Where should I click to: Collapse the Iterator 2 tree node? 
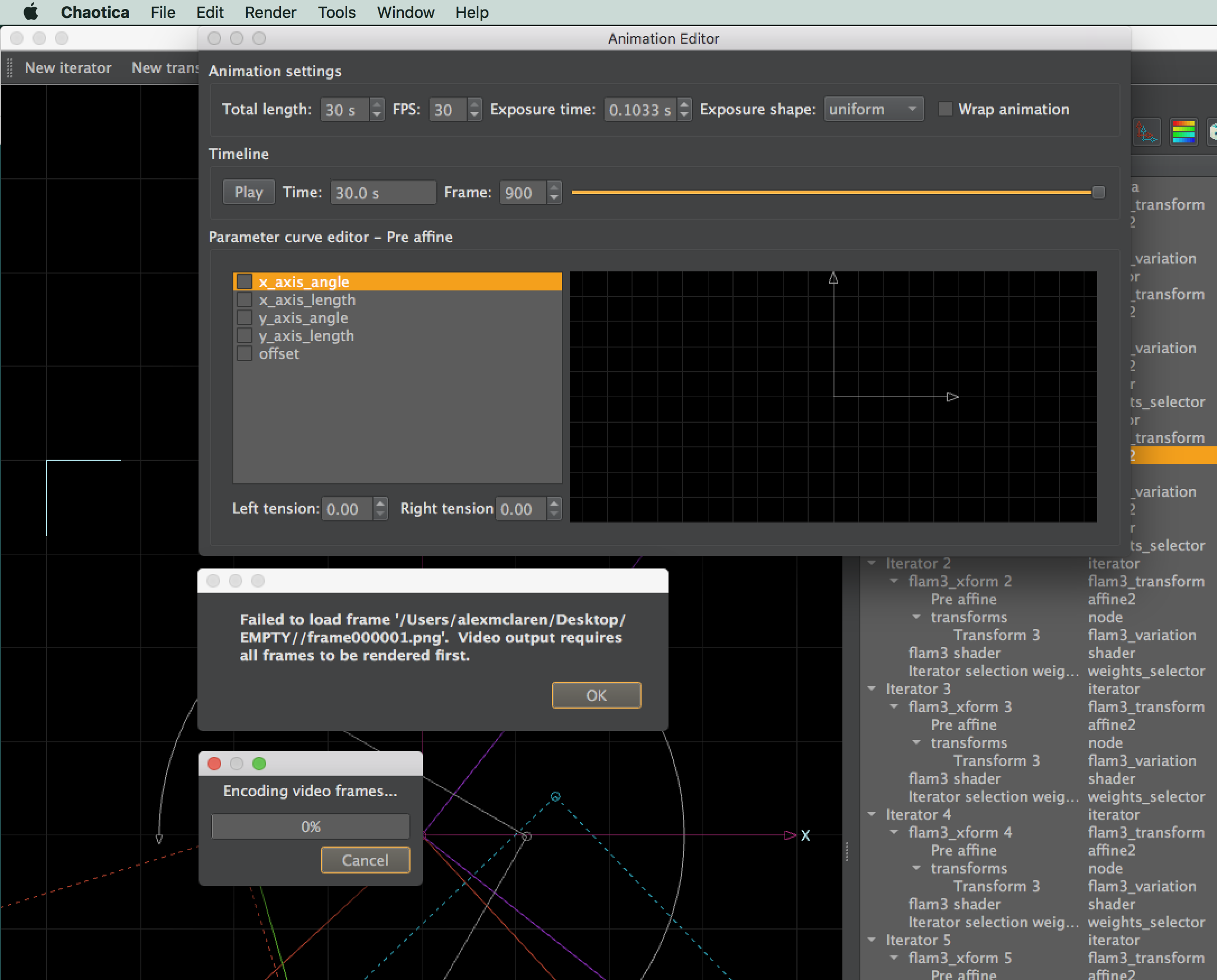tap(872, 563)
